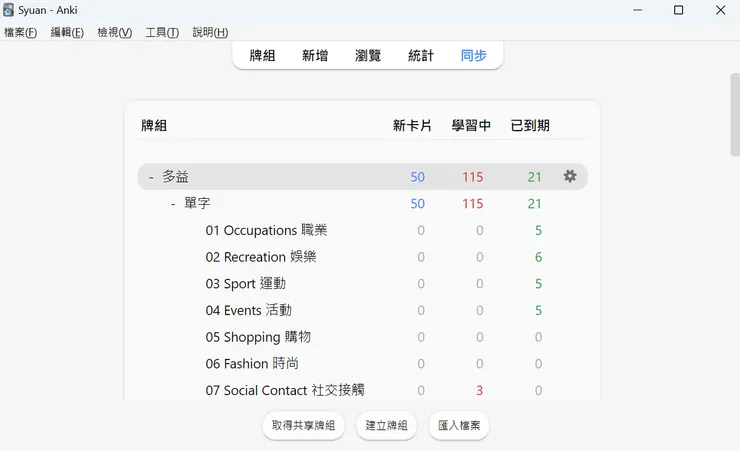740x451 pixels.
Task: Open deck 03 Sport 運動
Action: (x=245, y=284)
